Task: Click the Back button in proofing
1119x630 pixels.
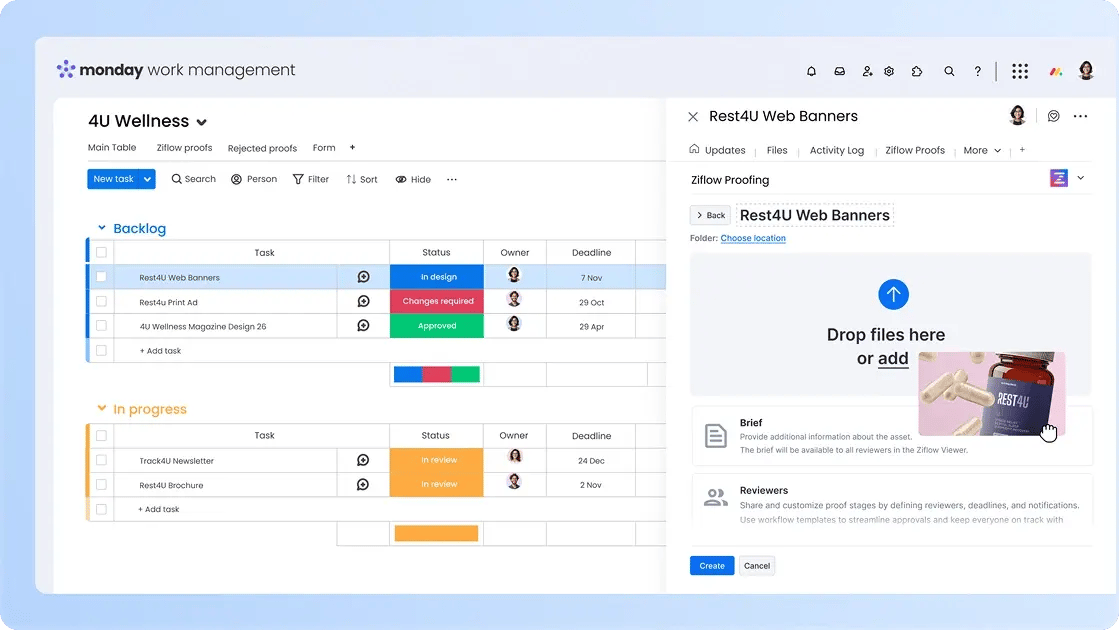Action: tap(710, 215)
